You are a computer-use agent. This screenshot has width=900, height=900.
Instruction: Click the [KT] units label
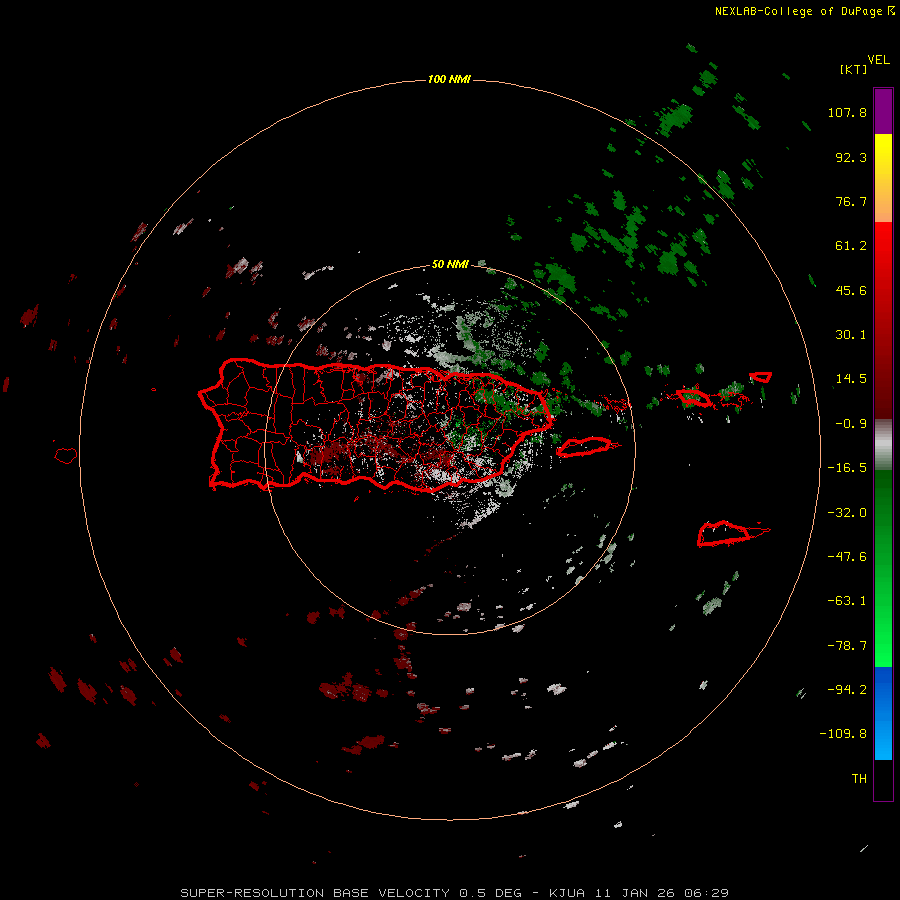pyautogui.click(x=854, y=69)
